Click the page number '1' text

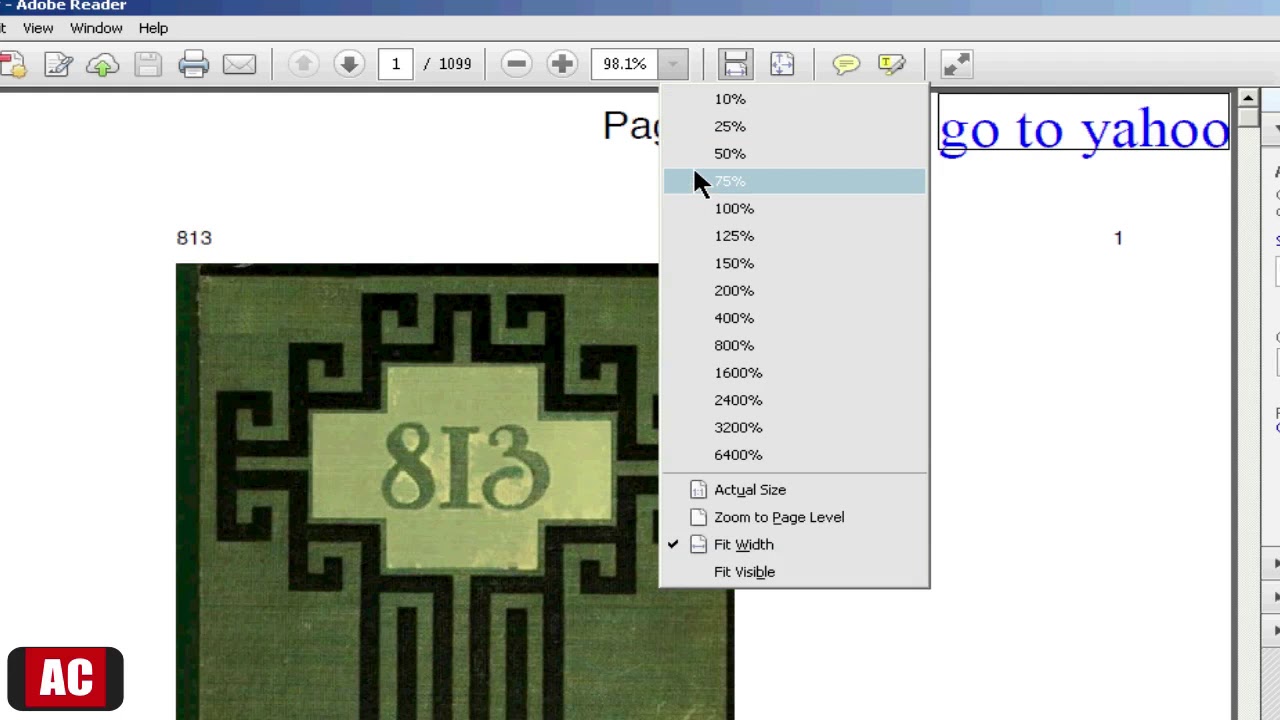(1118, 238)
